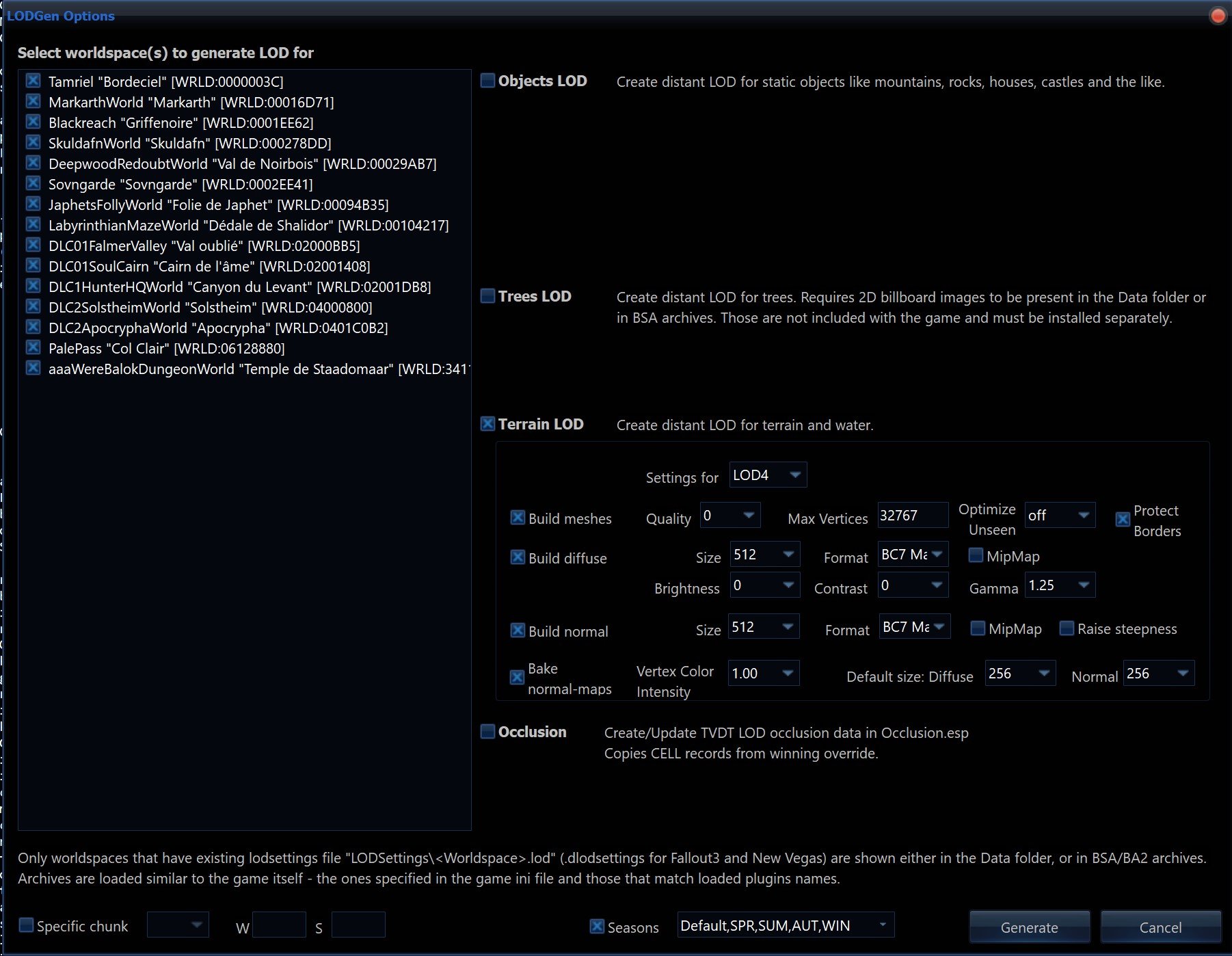Enable the Specific chunk checkbox

[26, 925]
